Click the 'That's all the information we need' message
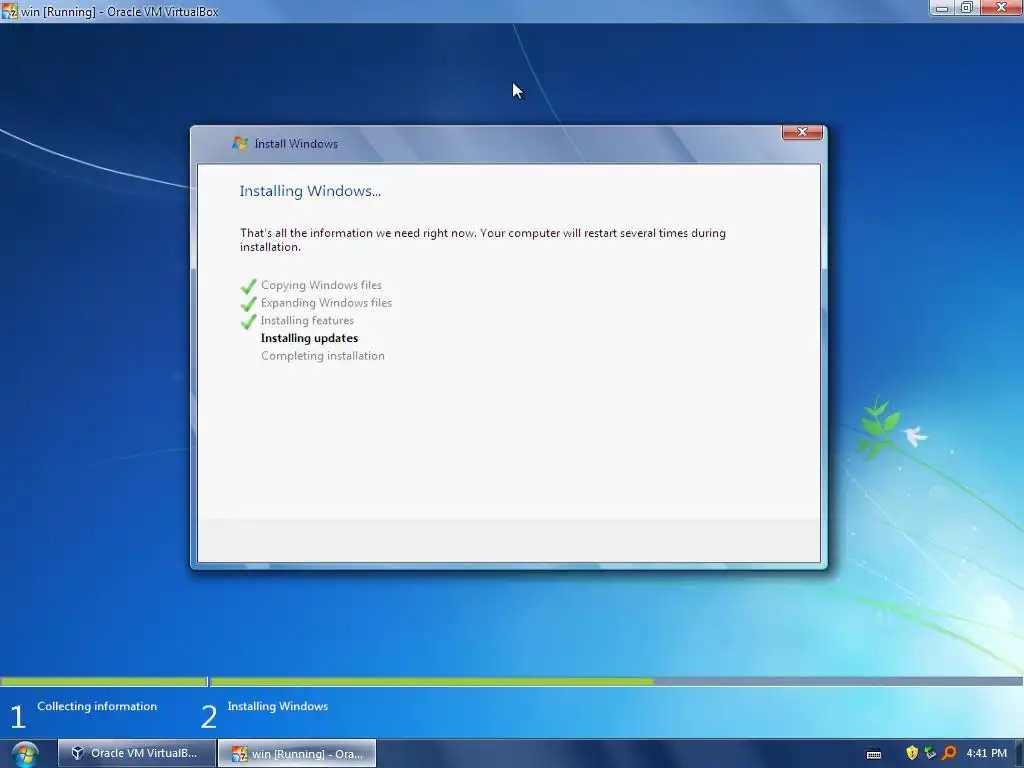Image resolution: width=1024 pixels, height=768 pixels. [x=483, y=240]
